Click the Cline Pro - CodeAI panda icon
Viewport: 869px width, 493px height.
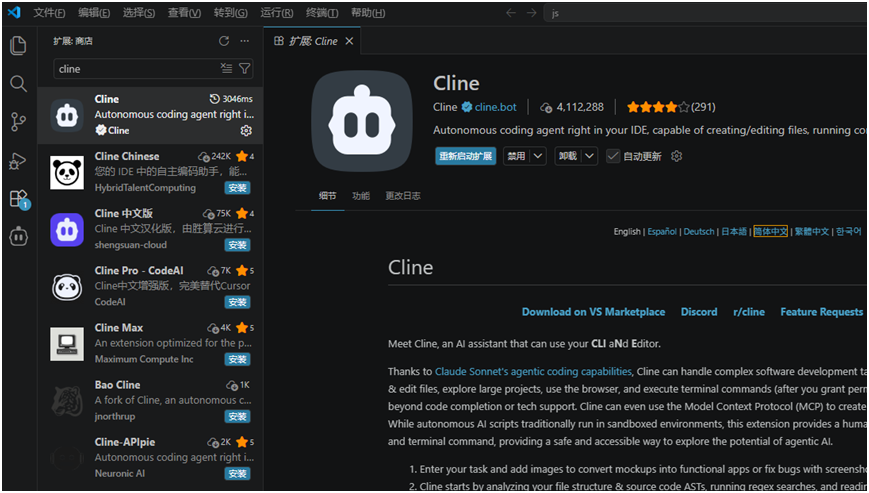pos(67,287)
